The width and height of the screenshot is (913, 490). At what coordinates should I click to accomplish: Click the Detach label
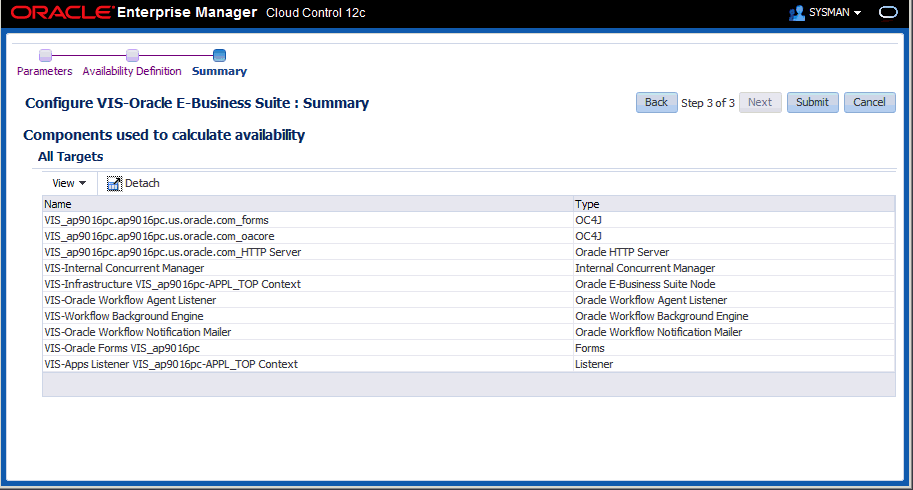point(142,183)
